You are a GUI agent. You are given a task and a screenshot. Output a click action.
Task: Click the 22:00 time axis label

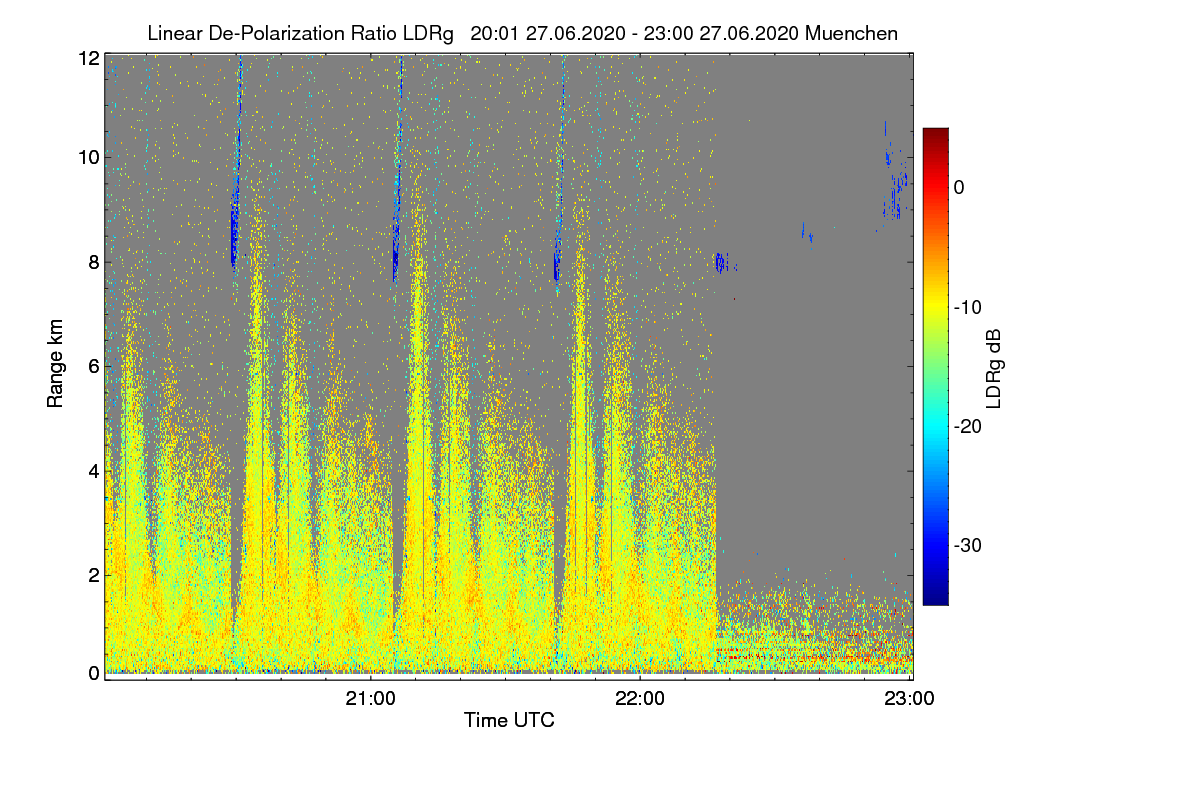(x=640, y=699)
